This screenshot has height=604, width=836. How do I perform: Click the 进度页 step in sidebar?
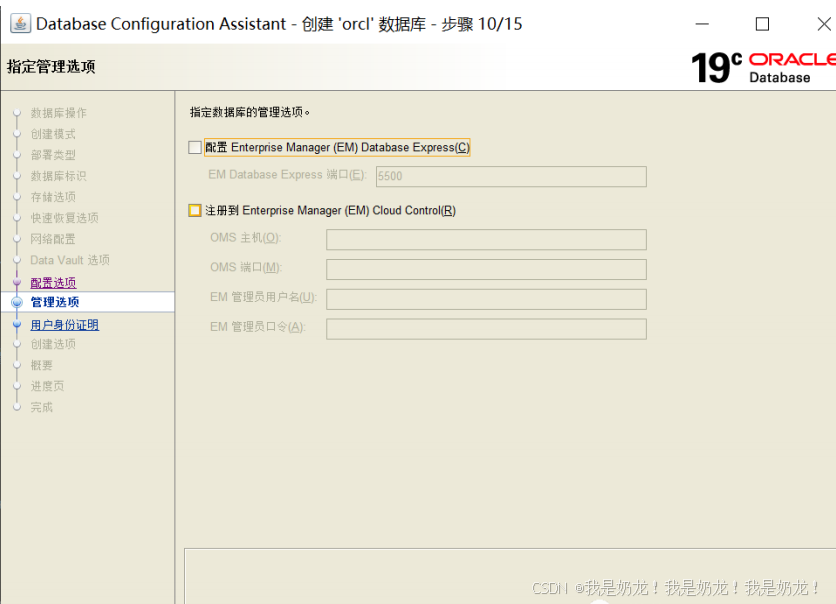click(x=47, y=386)
